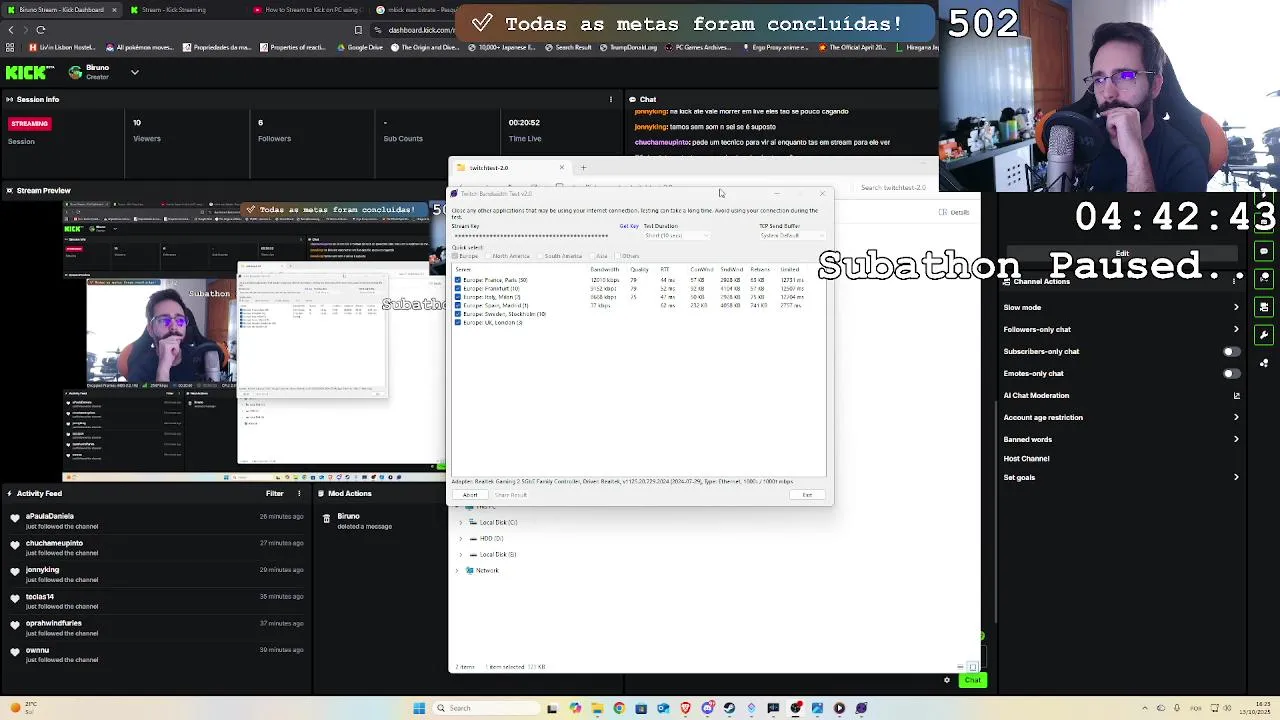Uncheck Europe: France, Paris server
Image resolution: width=1280 pixels, height=720 pixels.
pos(458,280)
